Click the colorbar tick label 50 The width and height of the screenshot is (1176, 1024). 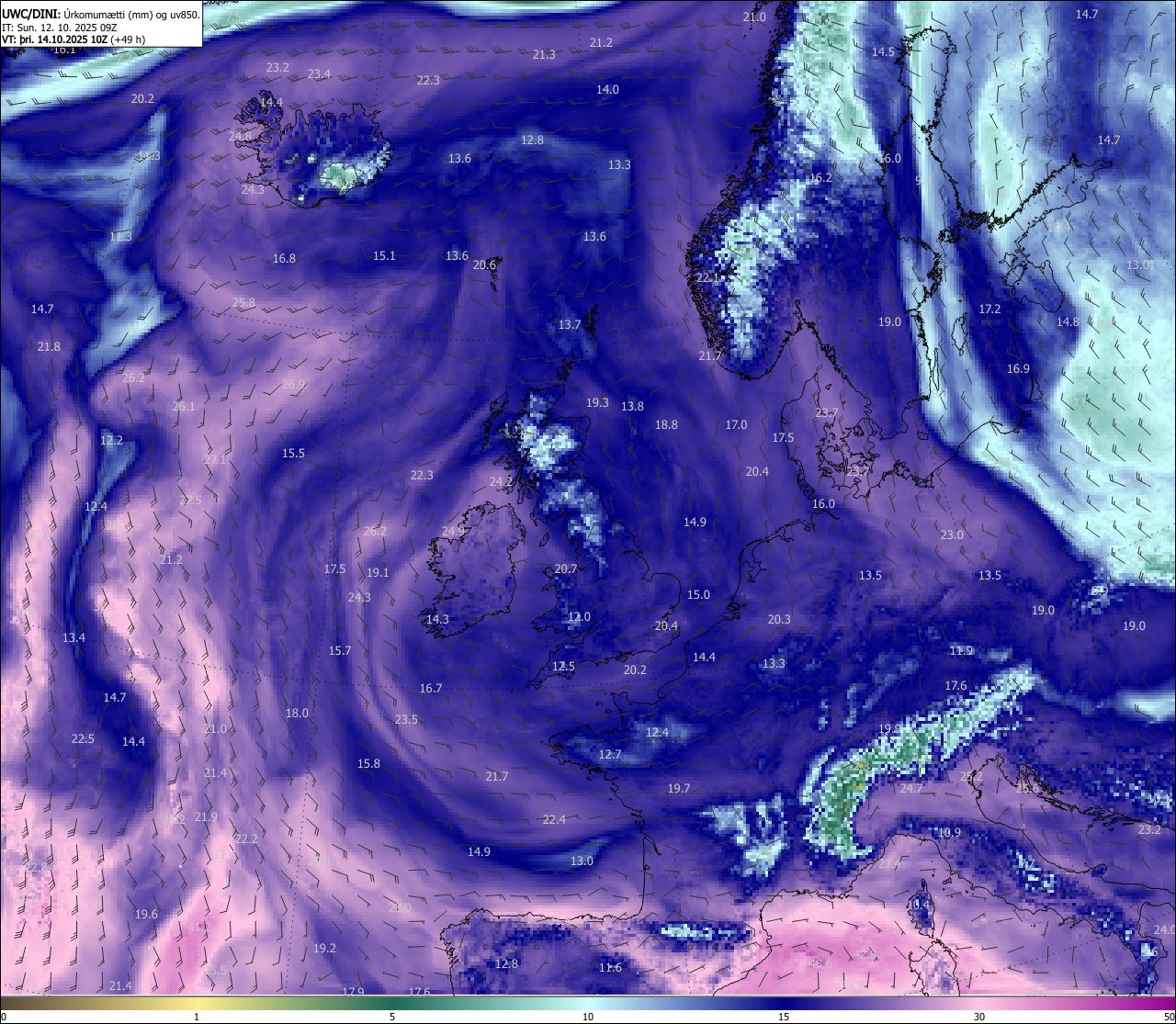pyautogui.click(x=1168, y=1017)
